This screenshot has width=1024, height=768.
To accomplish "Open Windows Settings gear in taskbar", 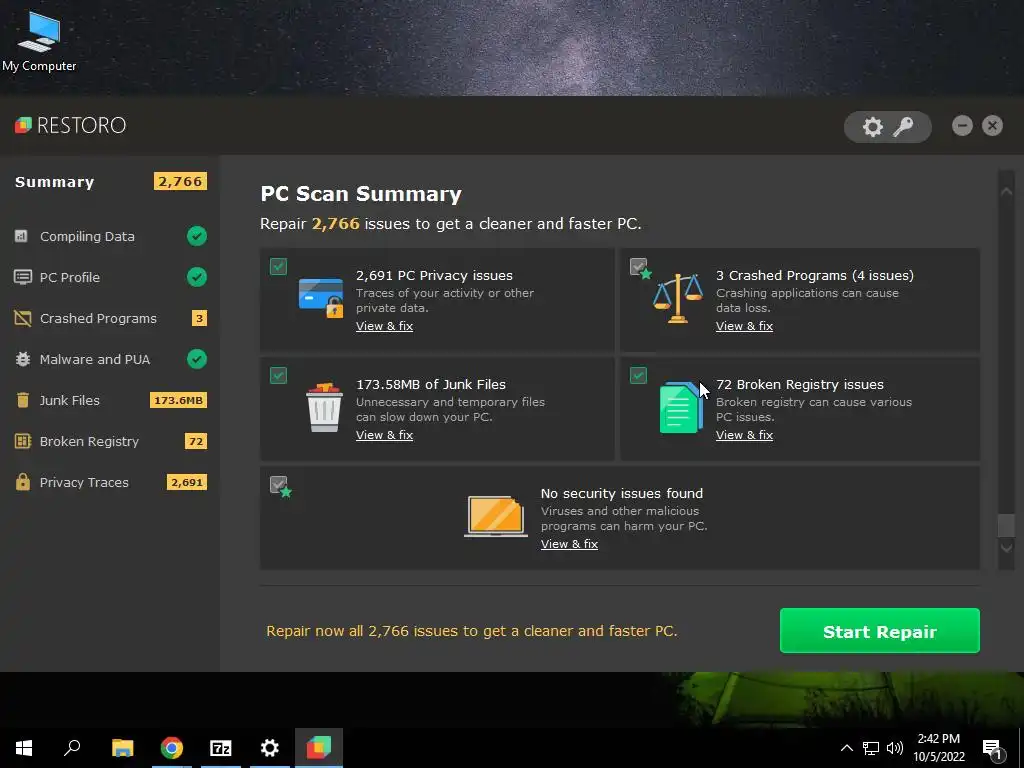I will pos(270,748).
